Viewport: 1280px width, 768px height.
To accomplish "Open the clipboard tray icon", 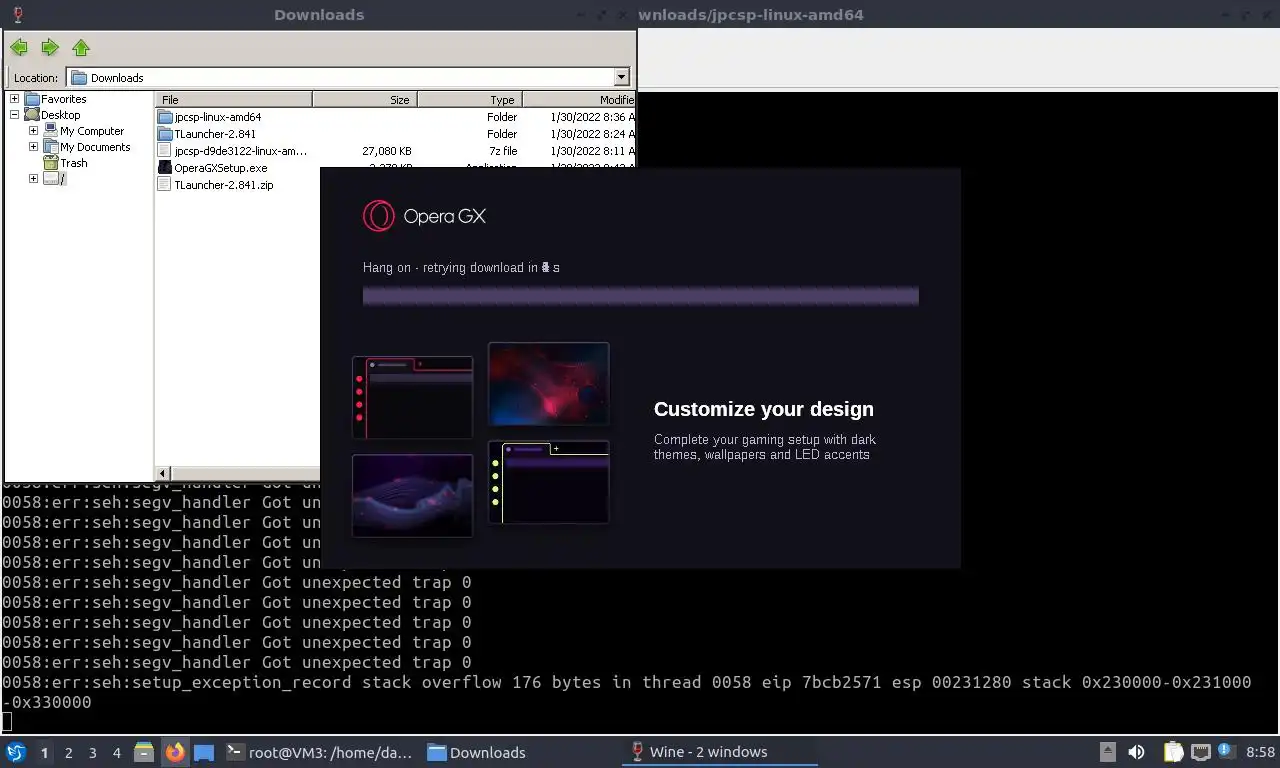I will click(x=1174, y=752).
